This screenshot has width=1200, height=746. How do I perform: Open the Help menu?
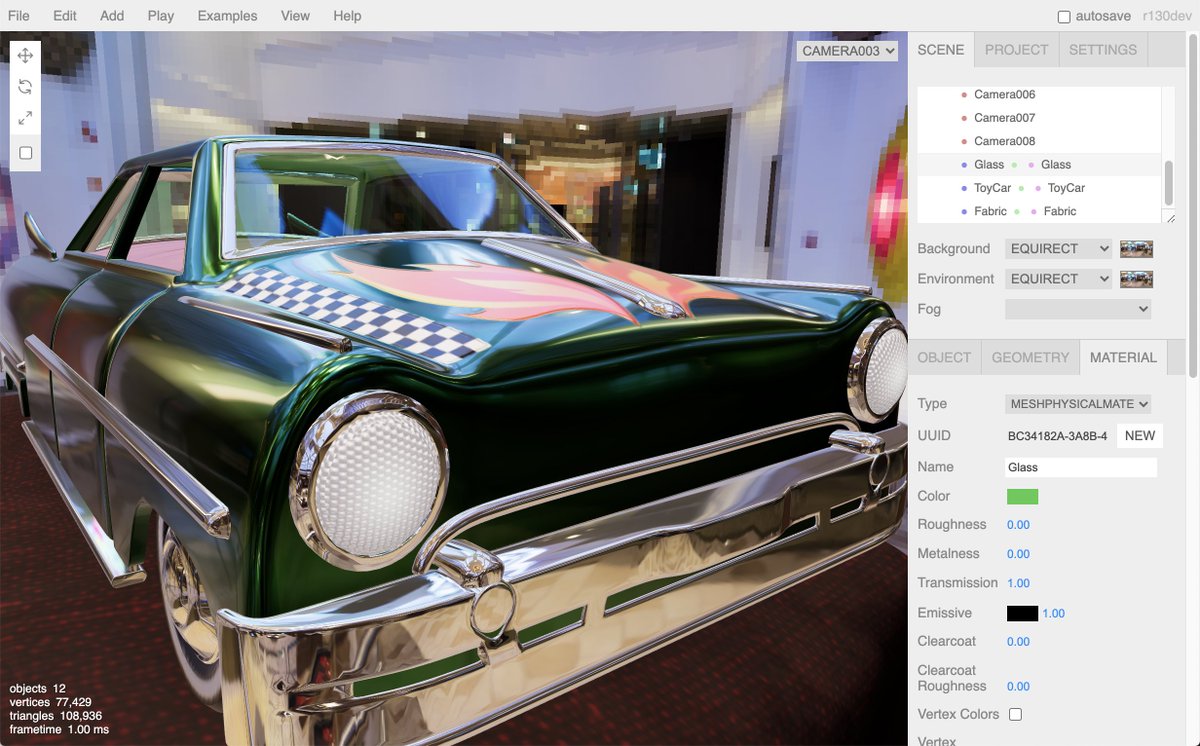pyautogui.click(x=347, y=16)
